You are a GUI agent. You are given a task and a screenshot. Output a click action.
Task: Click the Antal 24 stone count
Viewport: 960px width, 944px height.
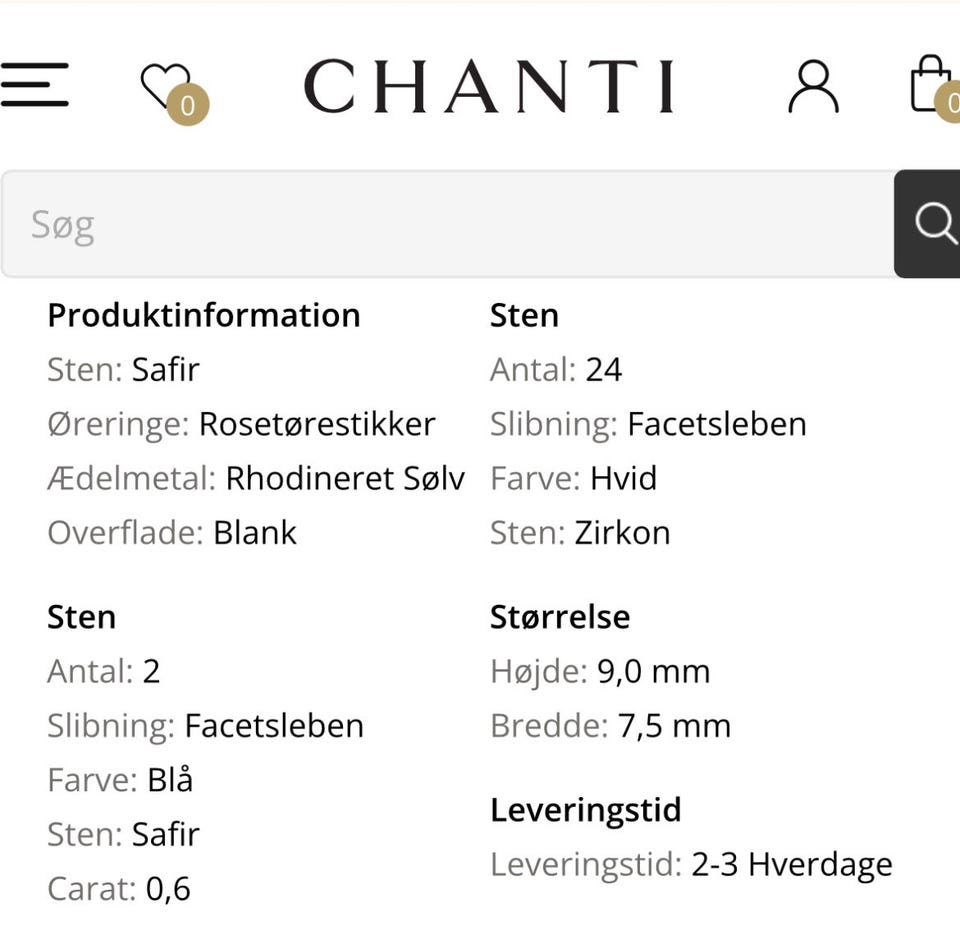(604, 370)
